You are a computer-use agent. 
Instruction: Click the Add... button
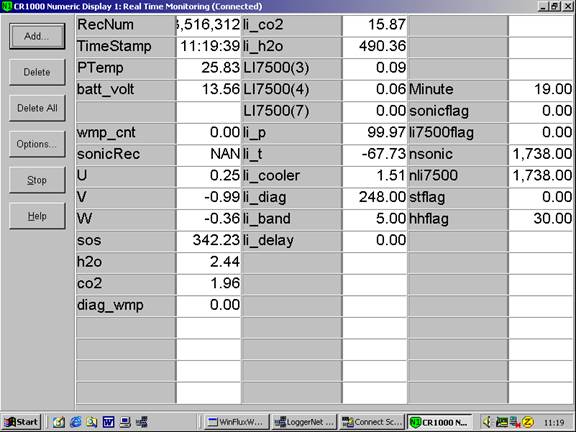tap(37, 36)
